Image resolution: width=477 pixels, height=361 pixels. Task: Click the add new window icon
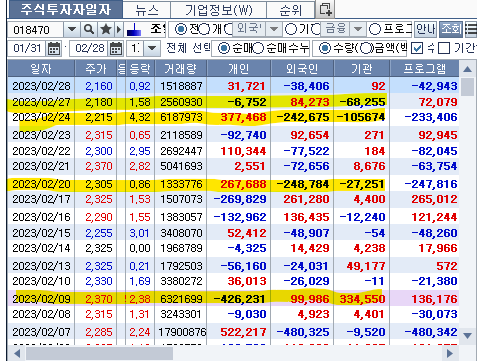(x=325, y=9)
